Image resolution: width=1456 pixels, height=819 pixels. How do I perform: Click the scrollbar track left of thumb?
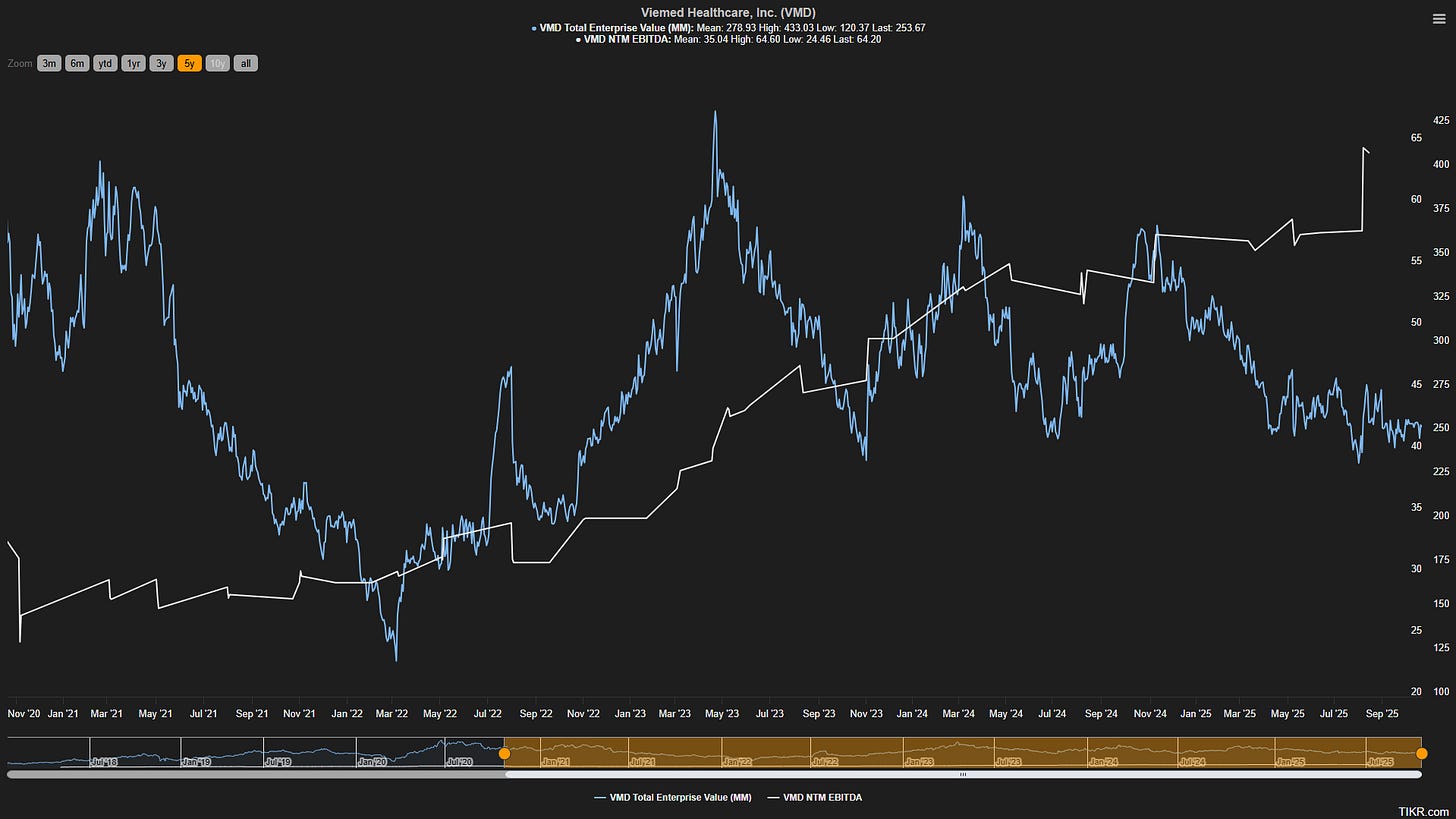click(x=256, y=774)
